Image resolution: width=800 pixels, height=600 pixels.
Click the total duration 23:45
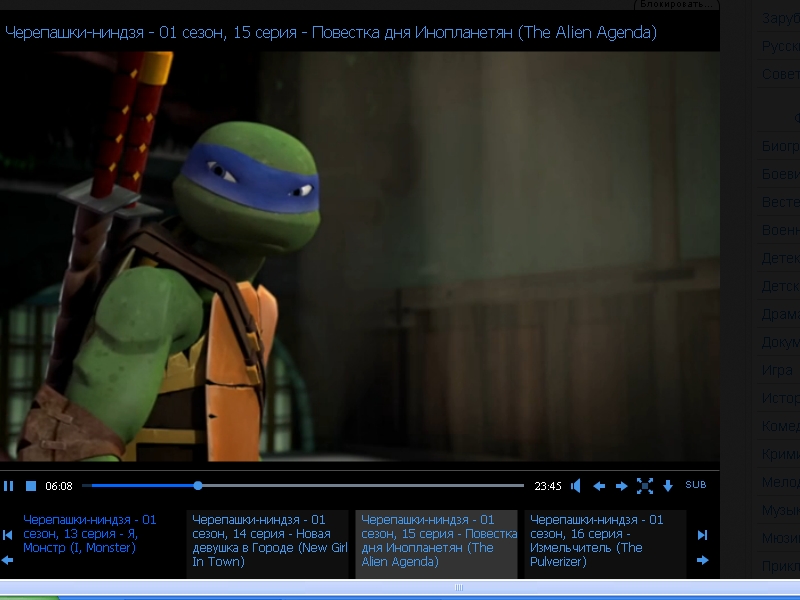548,486
